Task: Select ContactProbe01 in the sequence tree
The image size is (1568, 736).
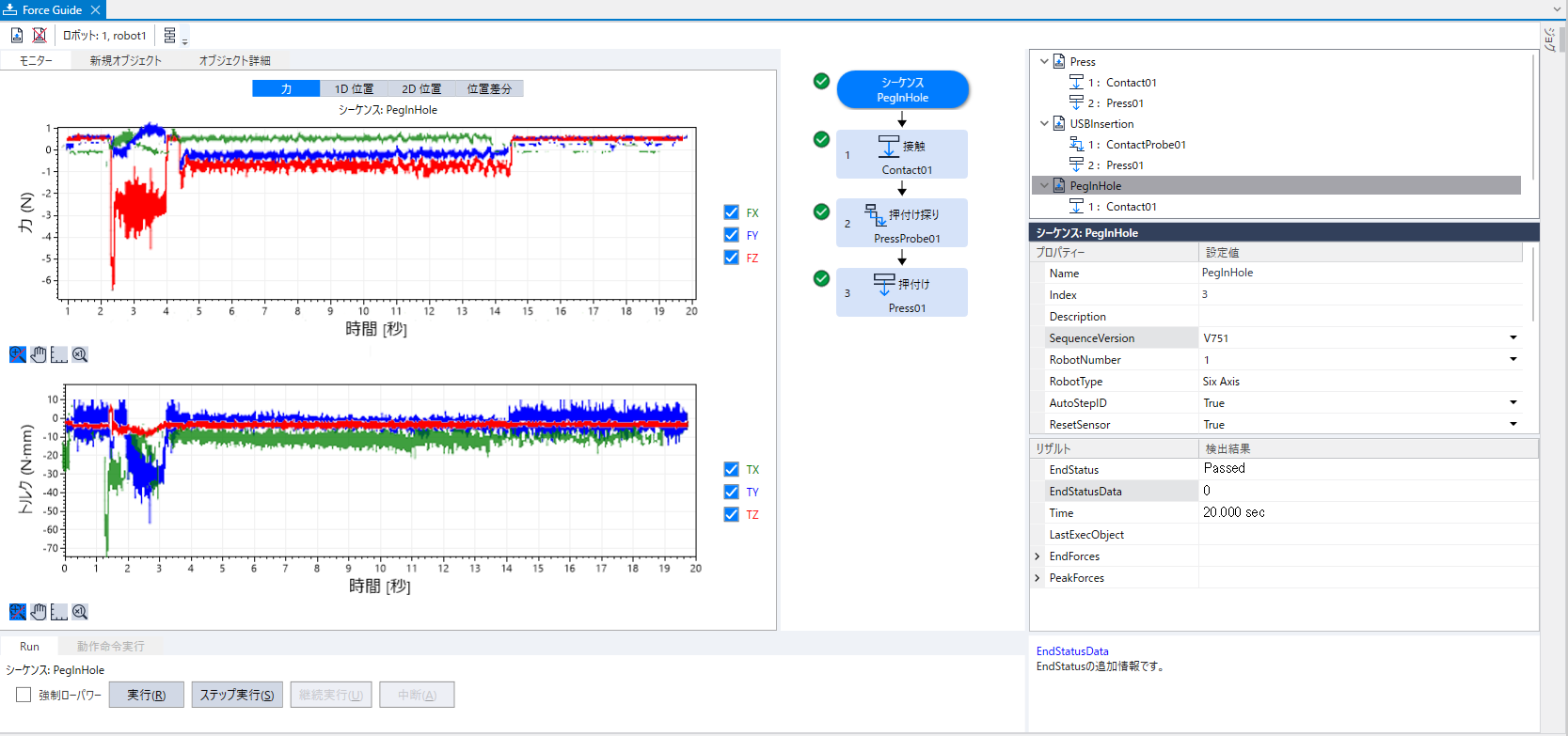Action: pyautogui.click(x=1145, y=145)
